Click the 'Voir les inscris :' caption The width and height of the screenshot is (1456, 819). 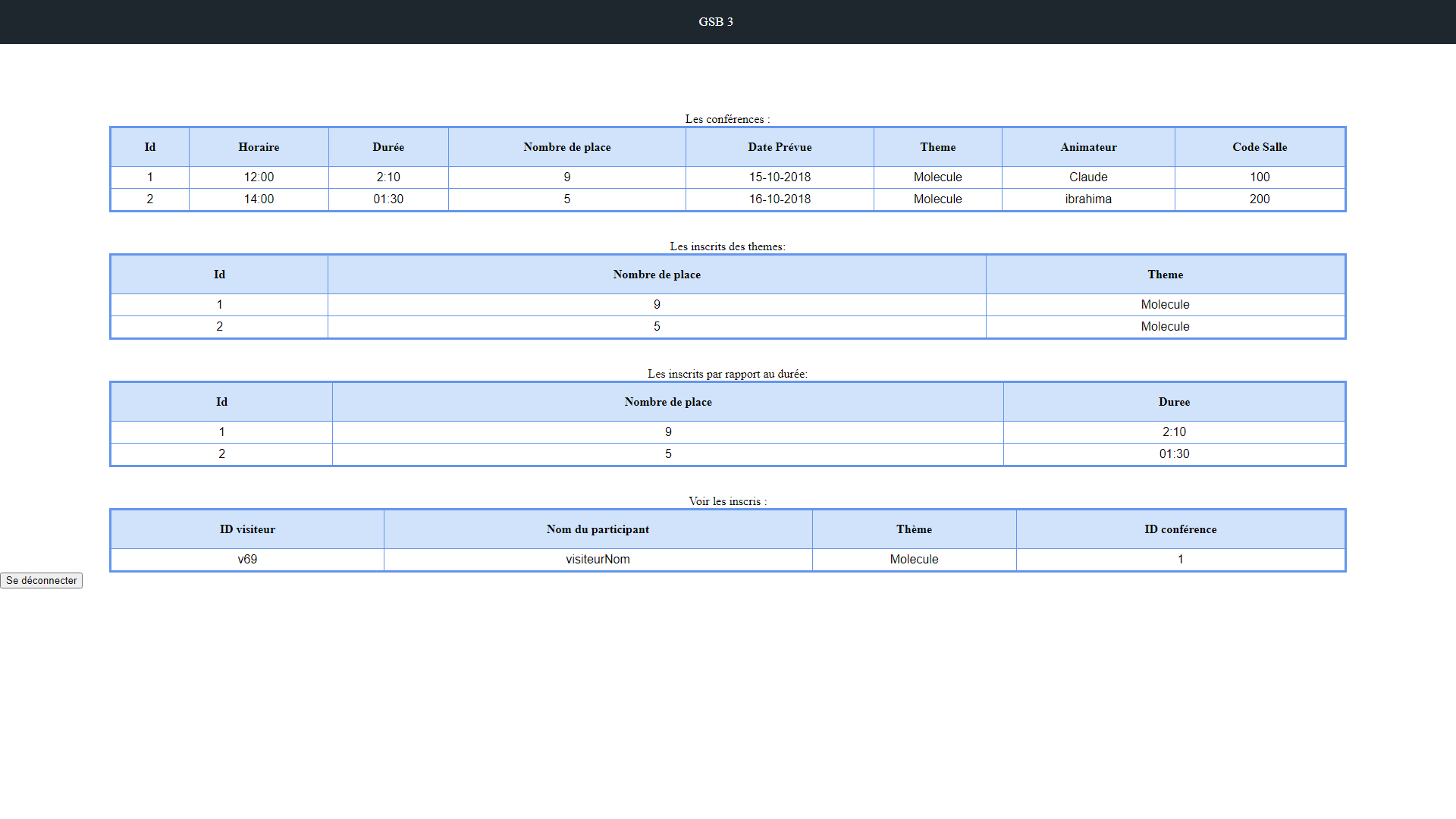pos(727,501)
